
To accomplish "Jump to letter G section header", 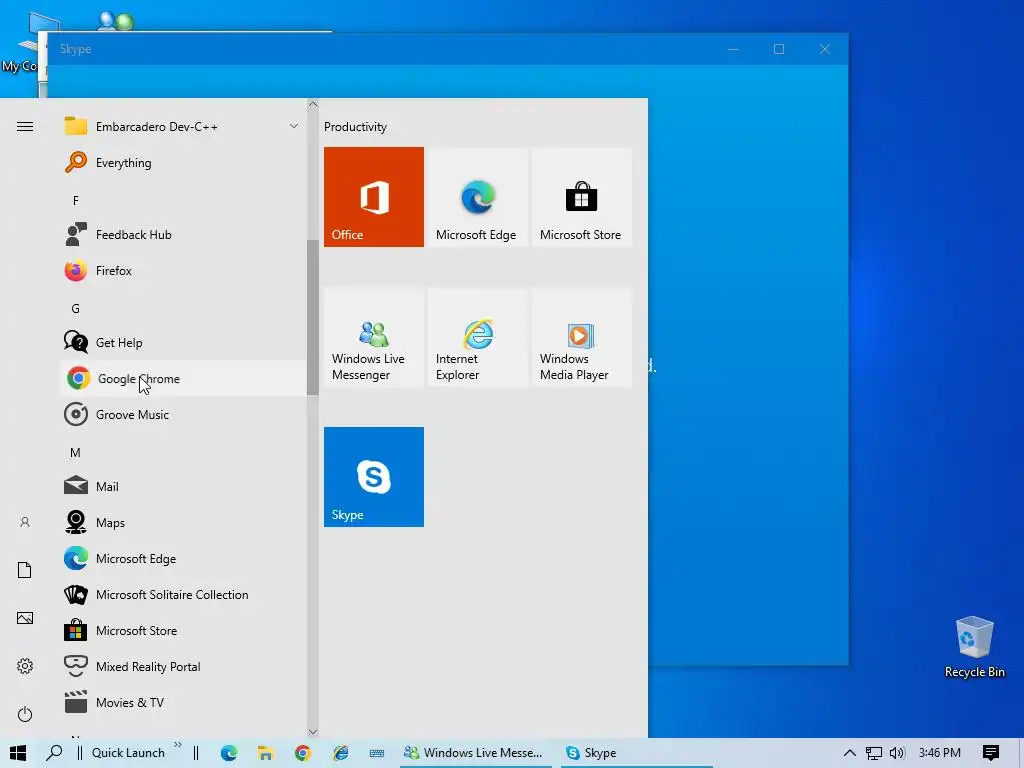I will click(76, 308).
